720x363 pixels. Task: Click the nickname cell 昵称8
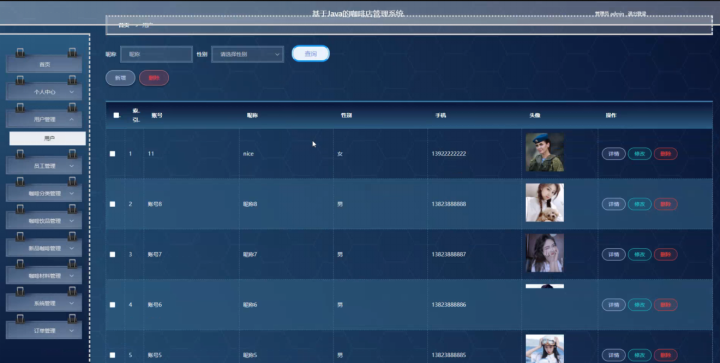(x=250, y=204)
